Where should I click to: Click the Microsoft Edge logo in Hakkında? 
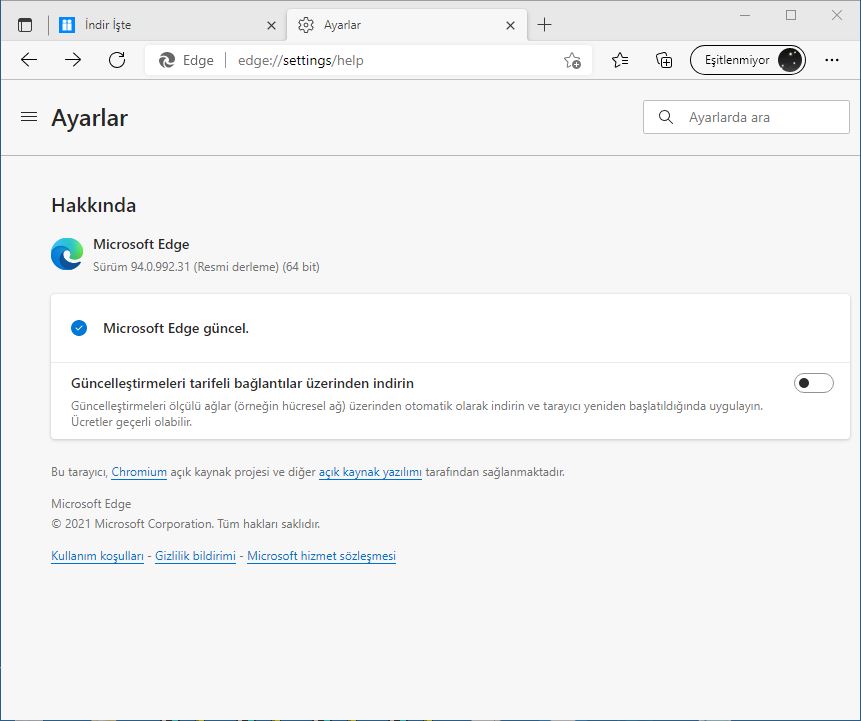coord(67,254)
